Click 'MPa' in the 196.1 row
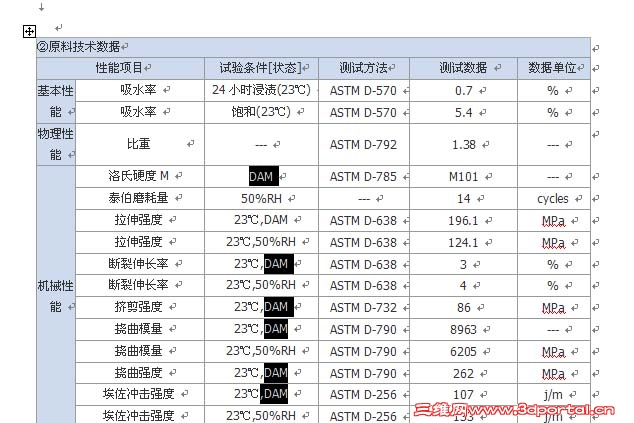 (x=554, y=221)
